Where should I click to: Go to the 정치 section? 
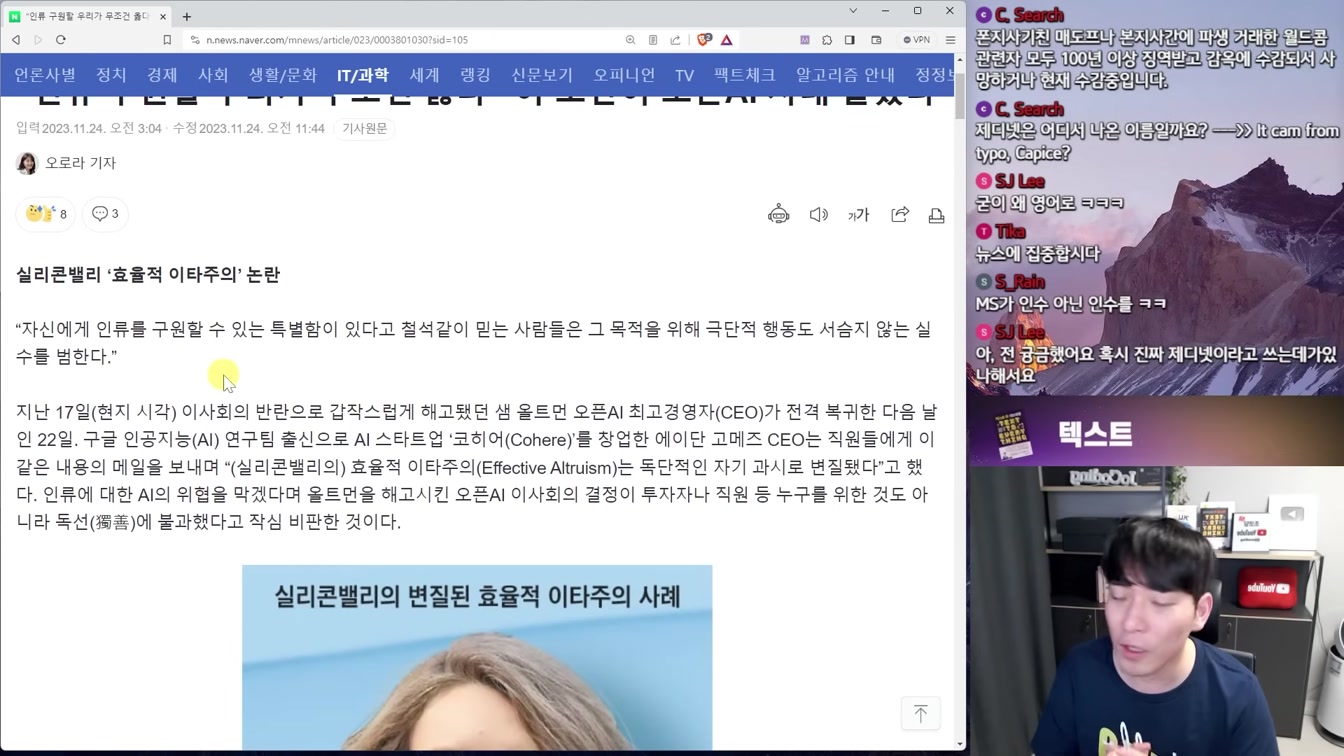[111, 75]
